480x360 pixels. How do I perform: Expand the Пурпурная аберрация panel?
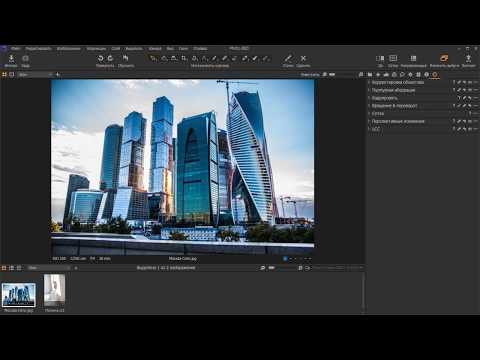[369, 90]
